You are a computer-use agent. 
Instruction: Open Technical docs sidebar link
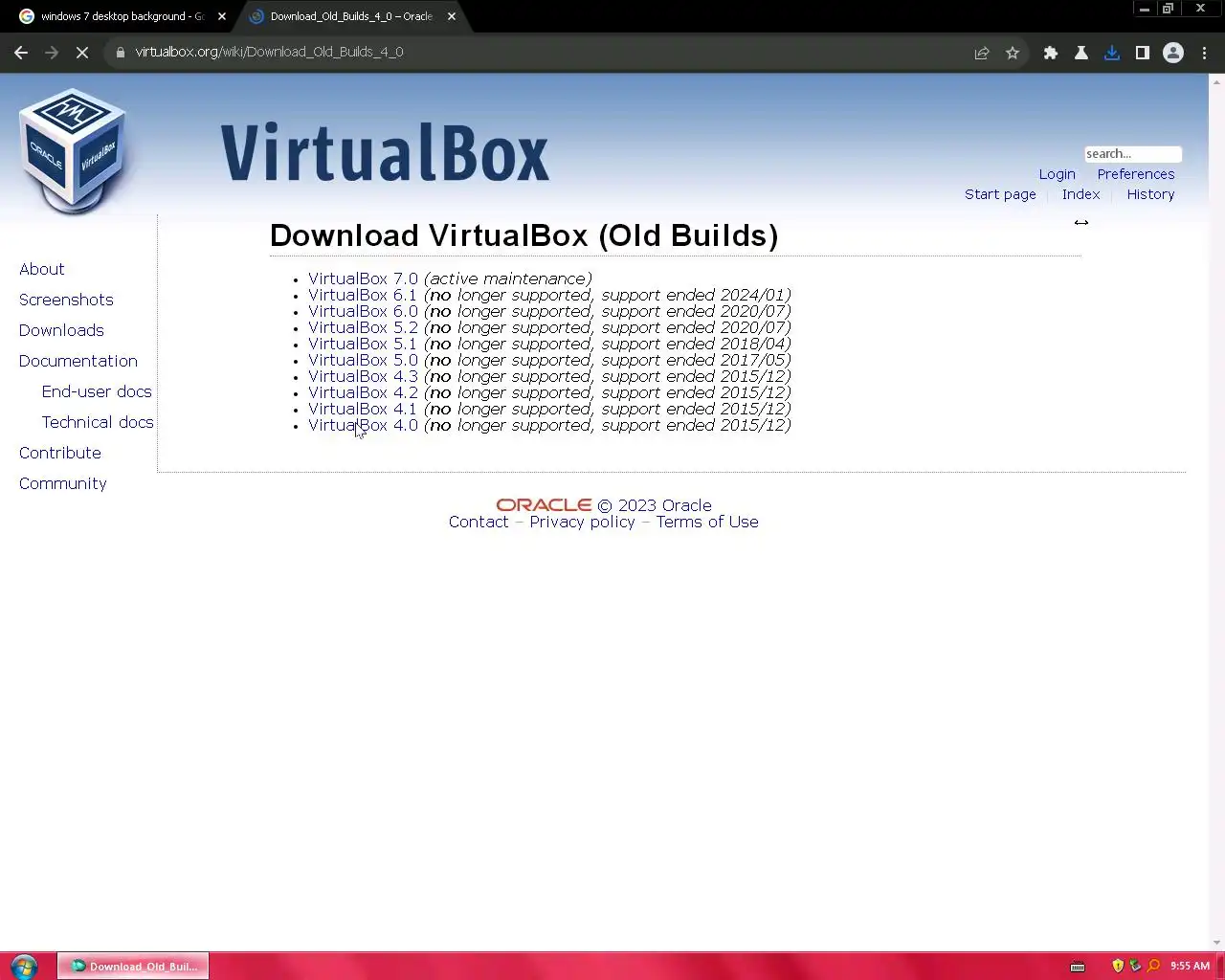98,423
